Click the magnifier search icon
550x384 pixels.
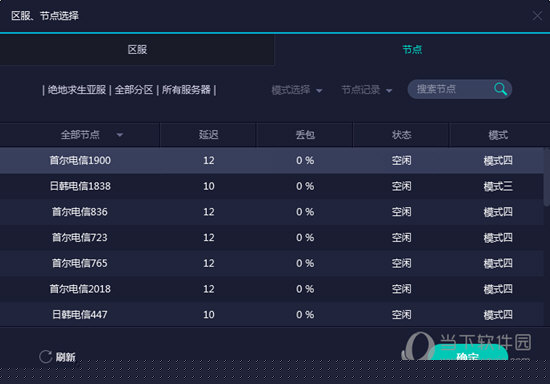(x=501, y=89)
